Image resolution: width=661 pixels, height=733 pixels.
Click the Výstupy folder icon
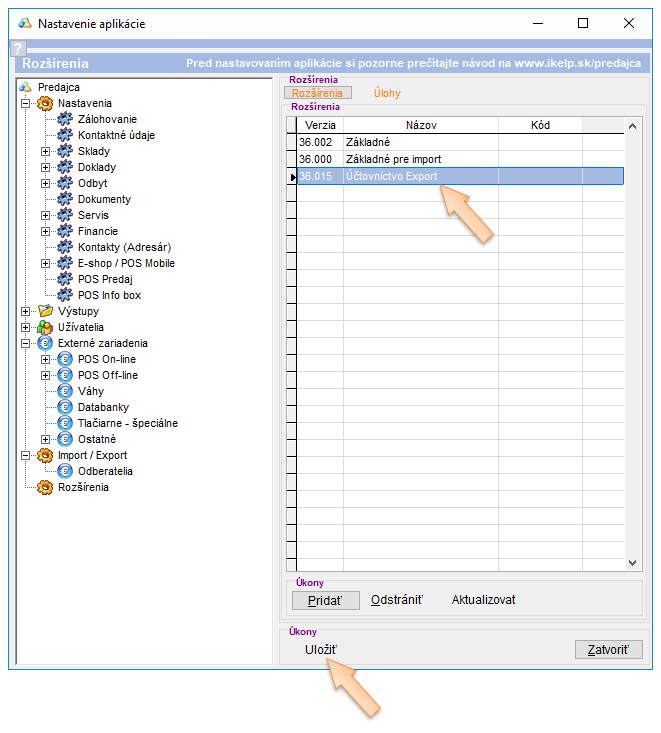(46, 311)
